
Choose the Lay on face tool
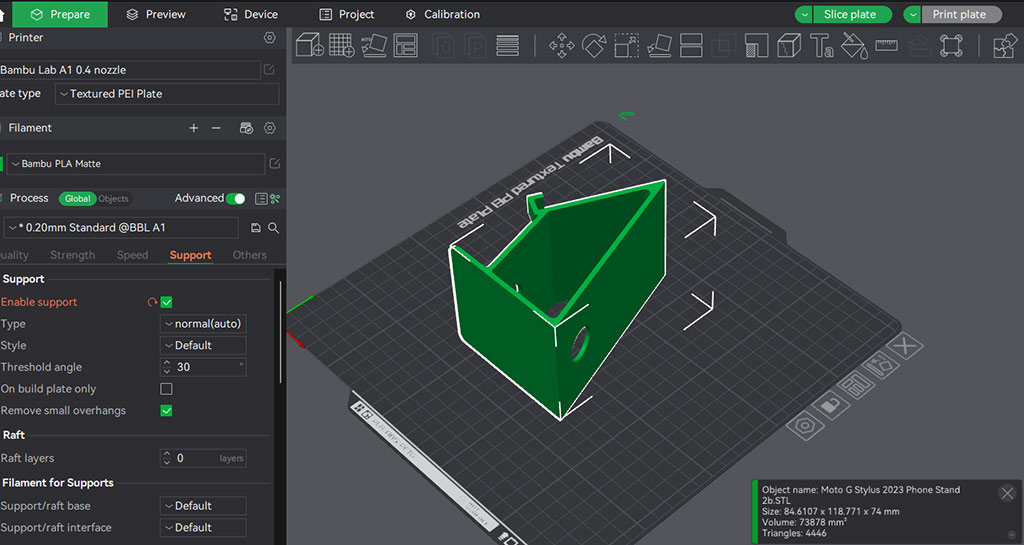pos(659,45)
